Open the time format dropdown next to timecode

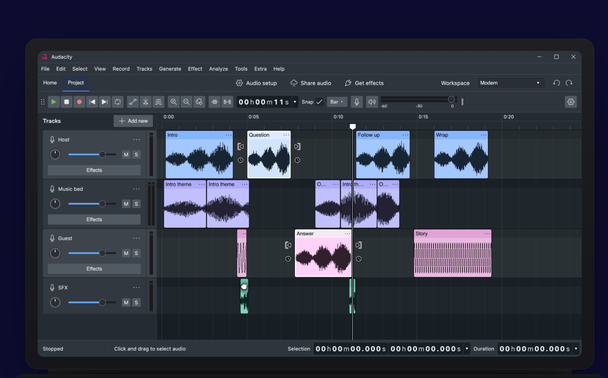pyautogui.click(x=295, y=102)
